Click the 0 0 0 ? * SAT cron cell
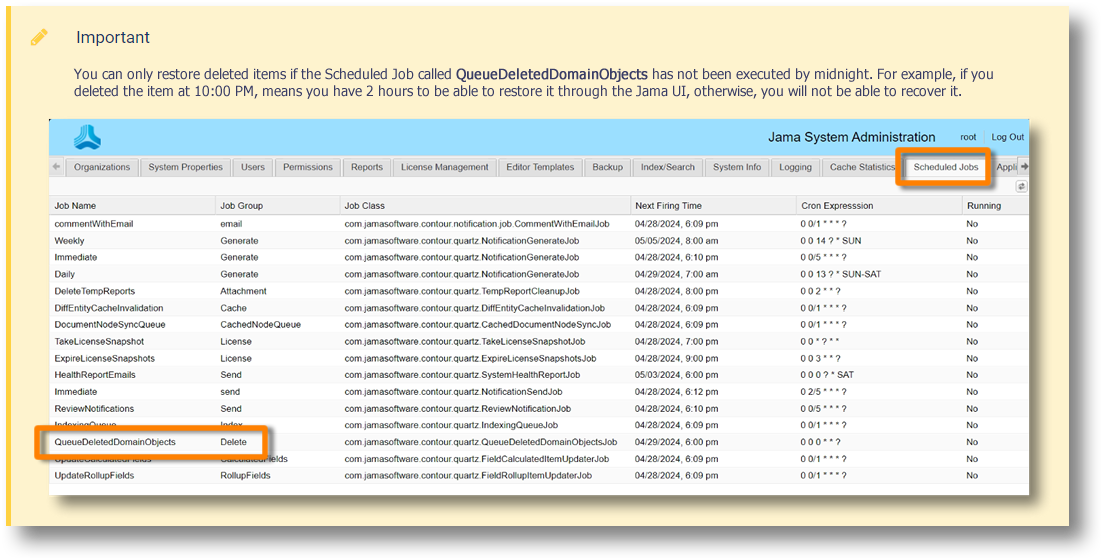 click(827, 375)
